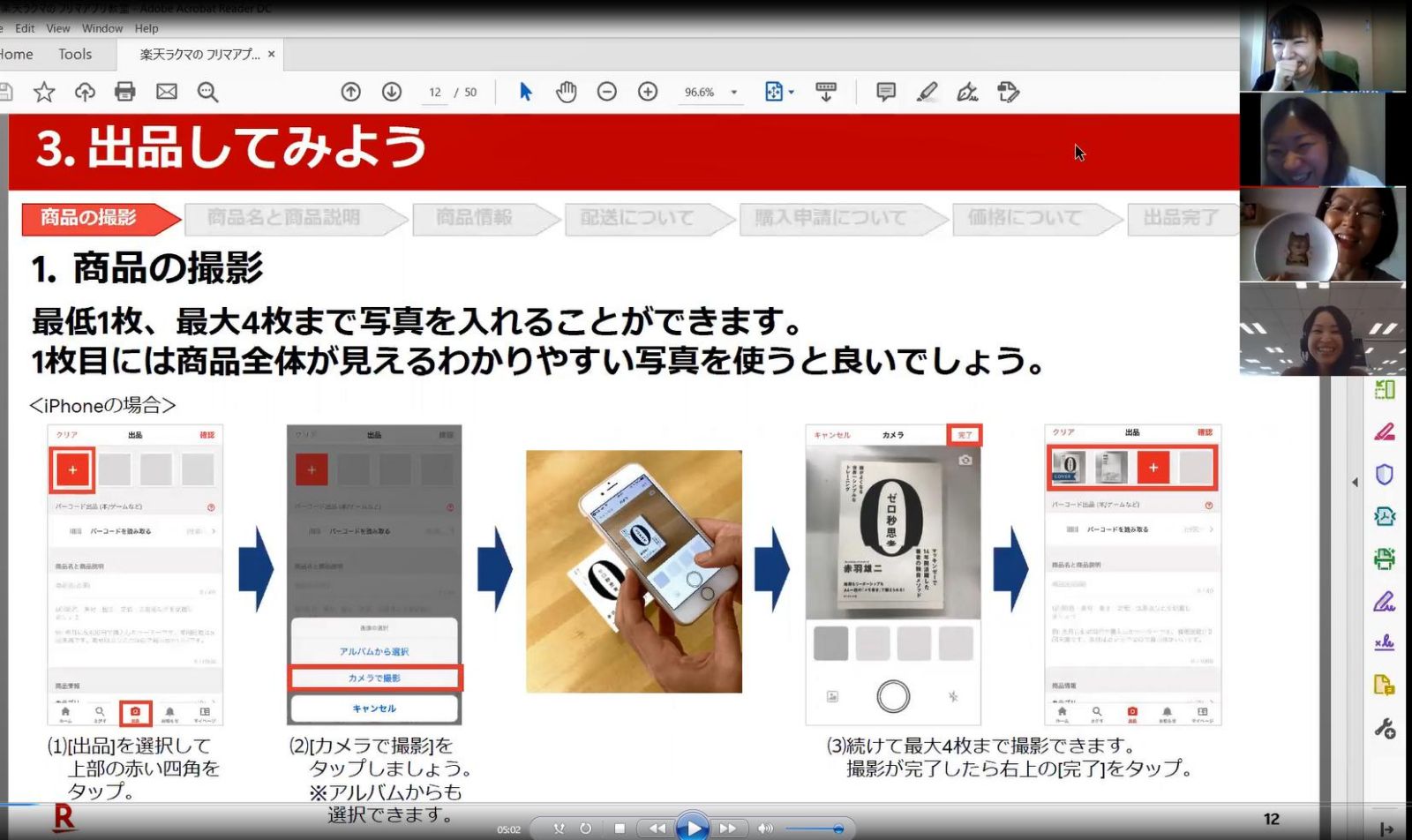Open the Protect shield tool in sidebar
This screenshot has width=1412, height=840.
[1385, 475]
